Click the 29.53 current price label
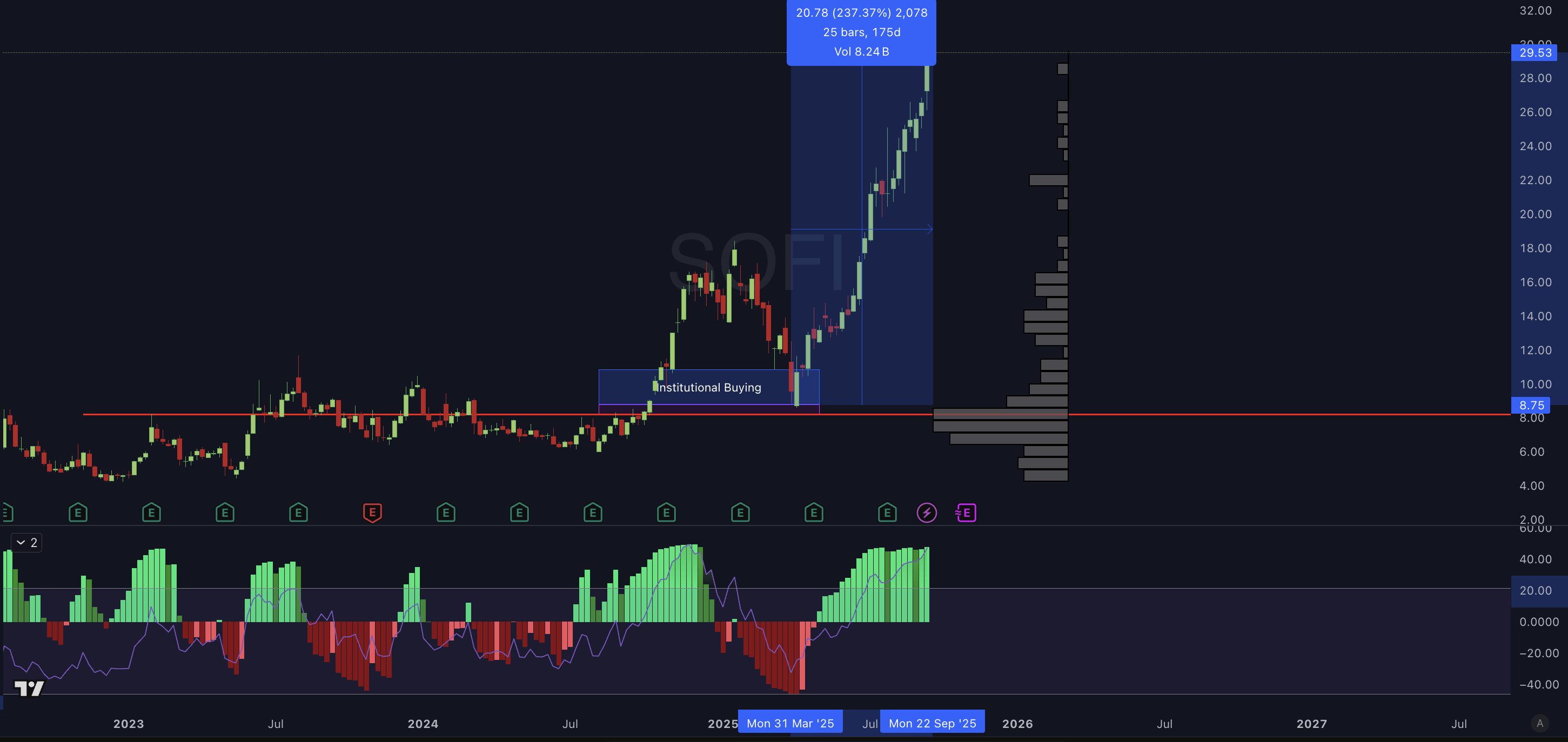 (1535, 53)
